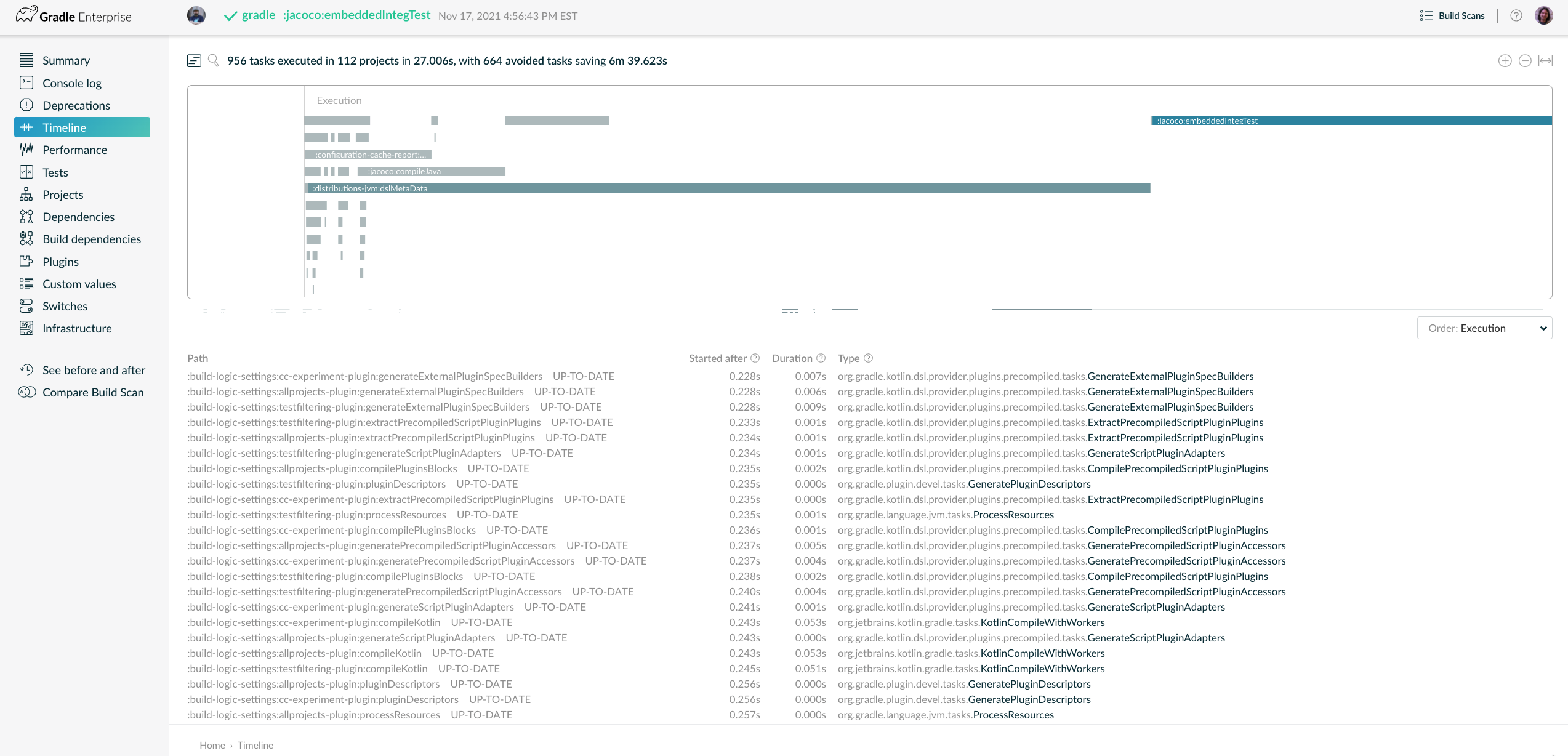Select row testfiltering-plugin:compileKotlin
This screenshot has height=756, width=1568.
[868, 669]
